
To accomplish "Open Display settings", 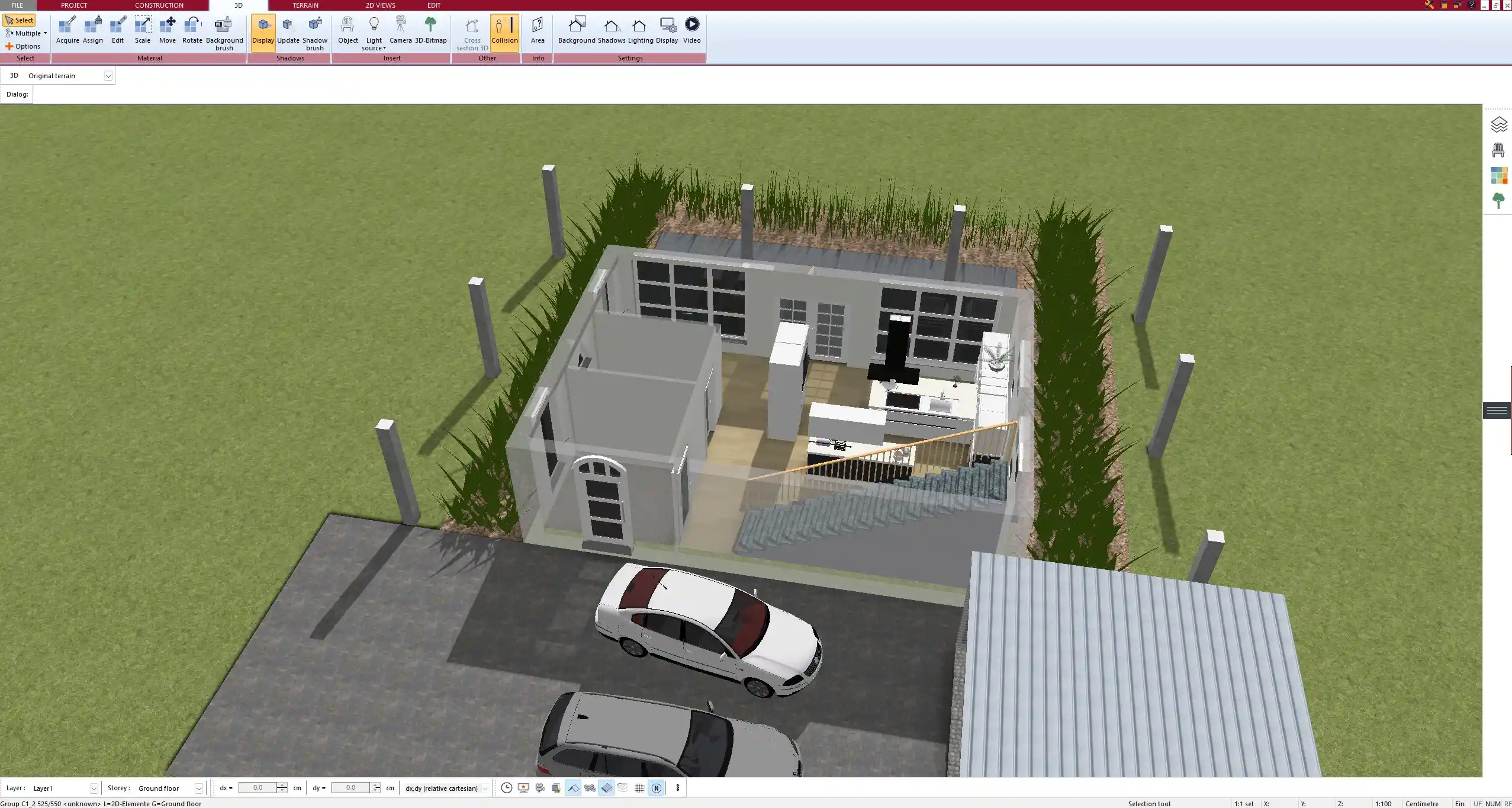I will click(x=667, y=30).
